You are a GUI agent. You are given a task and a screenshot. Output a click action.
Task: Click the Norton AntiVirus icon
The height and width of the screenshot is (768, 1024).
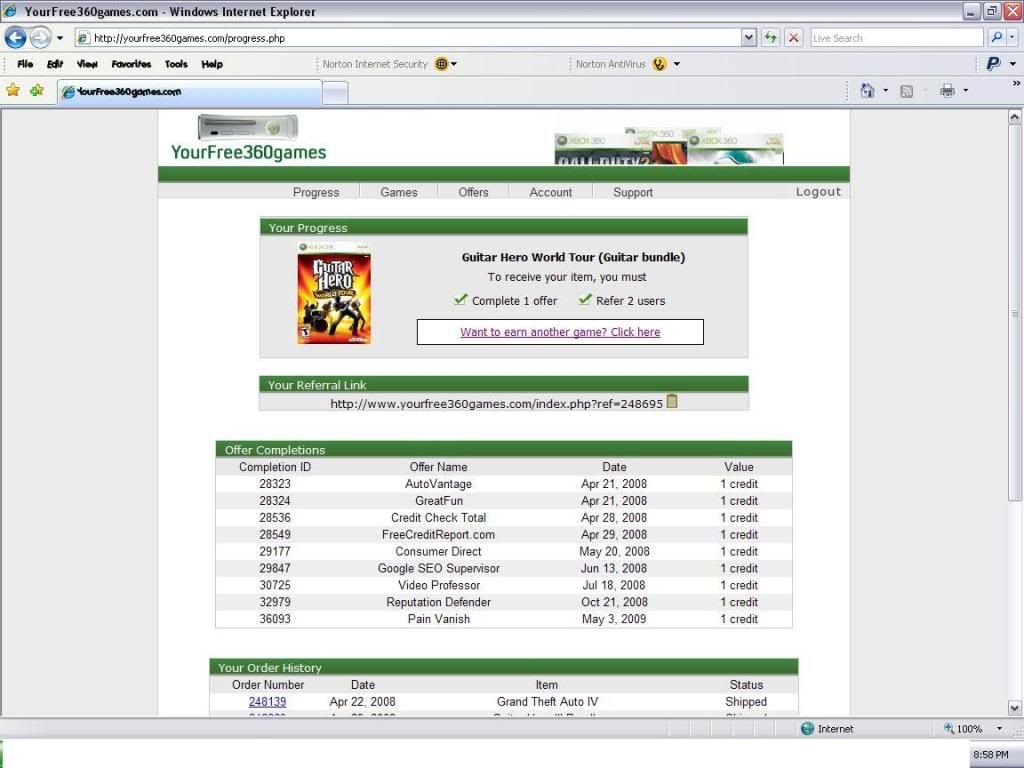pos(660,64)
